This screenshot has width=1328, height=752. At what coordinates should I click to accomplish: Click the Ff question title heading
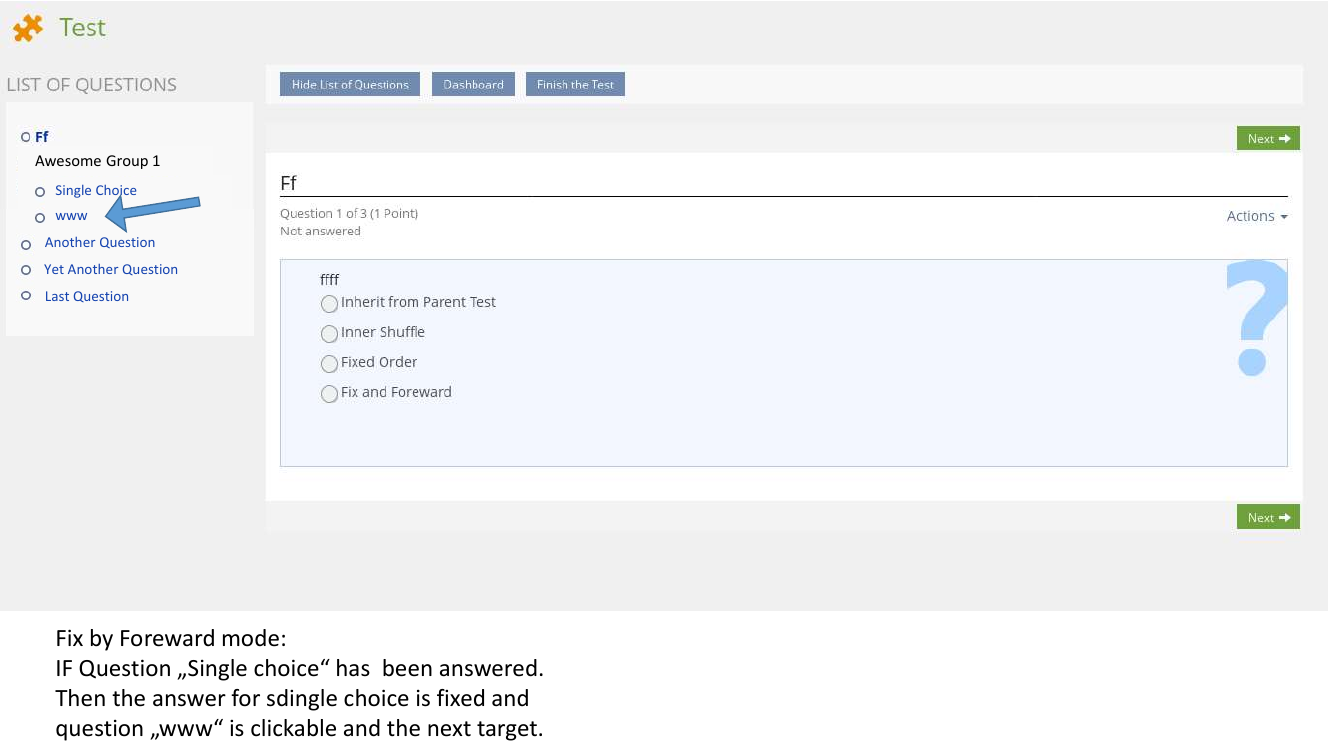[x=288, y=183]
